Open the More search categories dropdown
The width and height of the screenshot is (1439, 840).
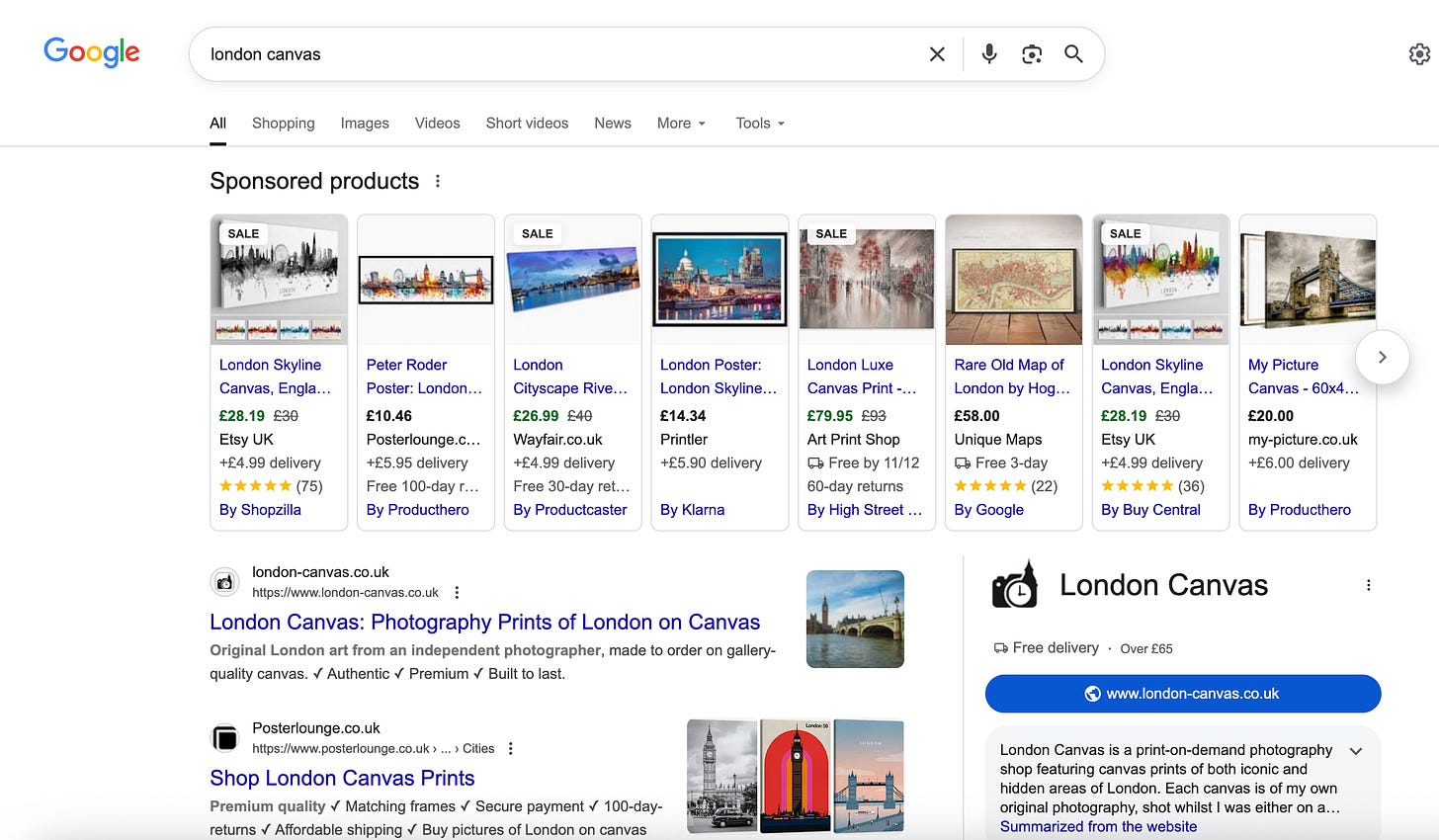pyautogui.click(x=681, y=123)
